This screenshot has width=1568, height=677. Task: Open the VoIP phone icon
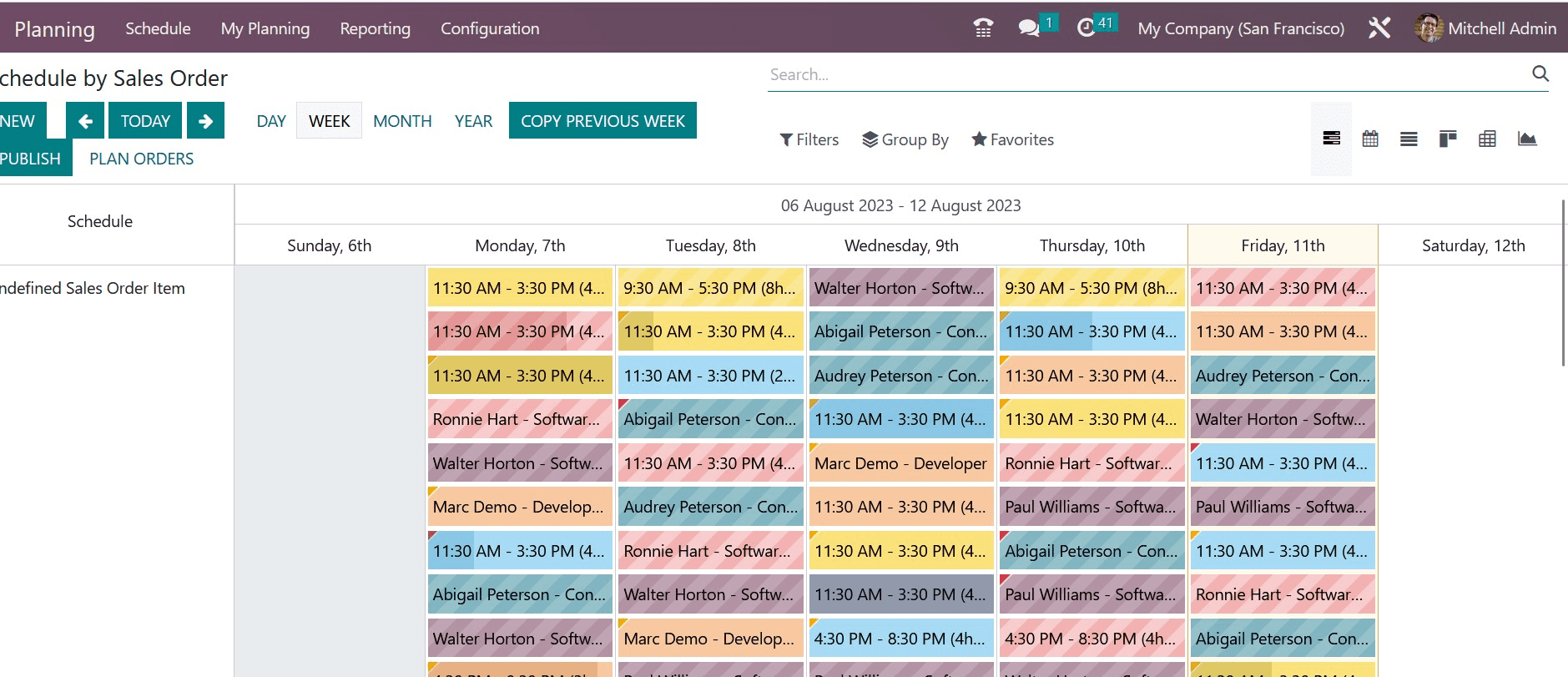pyautogui.click(x=983, y=28)
